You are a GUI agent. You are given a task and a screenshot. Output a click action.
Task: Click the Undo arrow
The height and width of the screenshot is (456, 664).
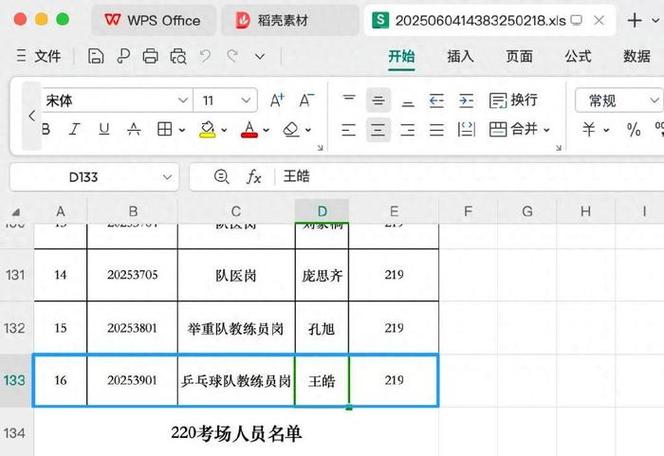(x=205, y=56)
